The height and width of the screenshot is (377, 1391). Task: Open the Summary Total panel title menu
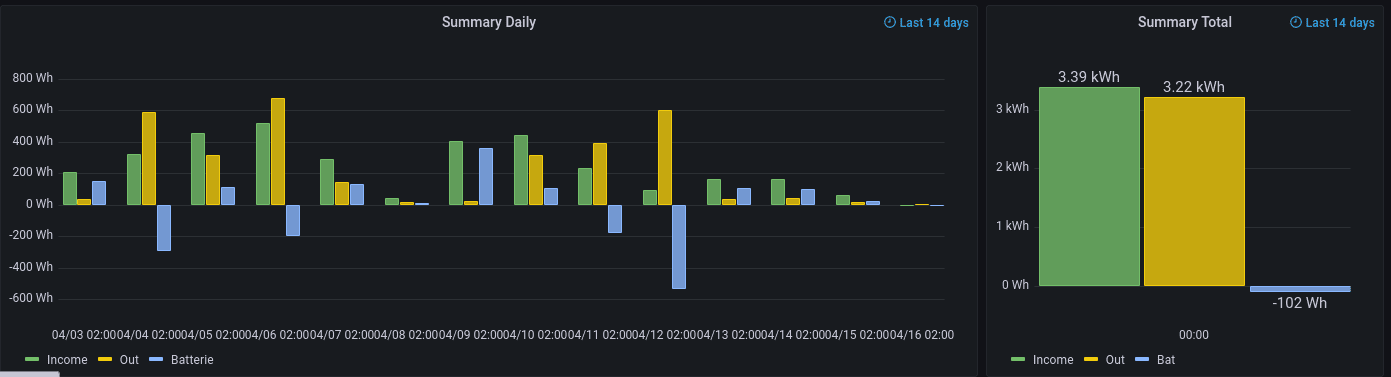(x=1184, y=22)
